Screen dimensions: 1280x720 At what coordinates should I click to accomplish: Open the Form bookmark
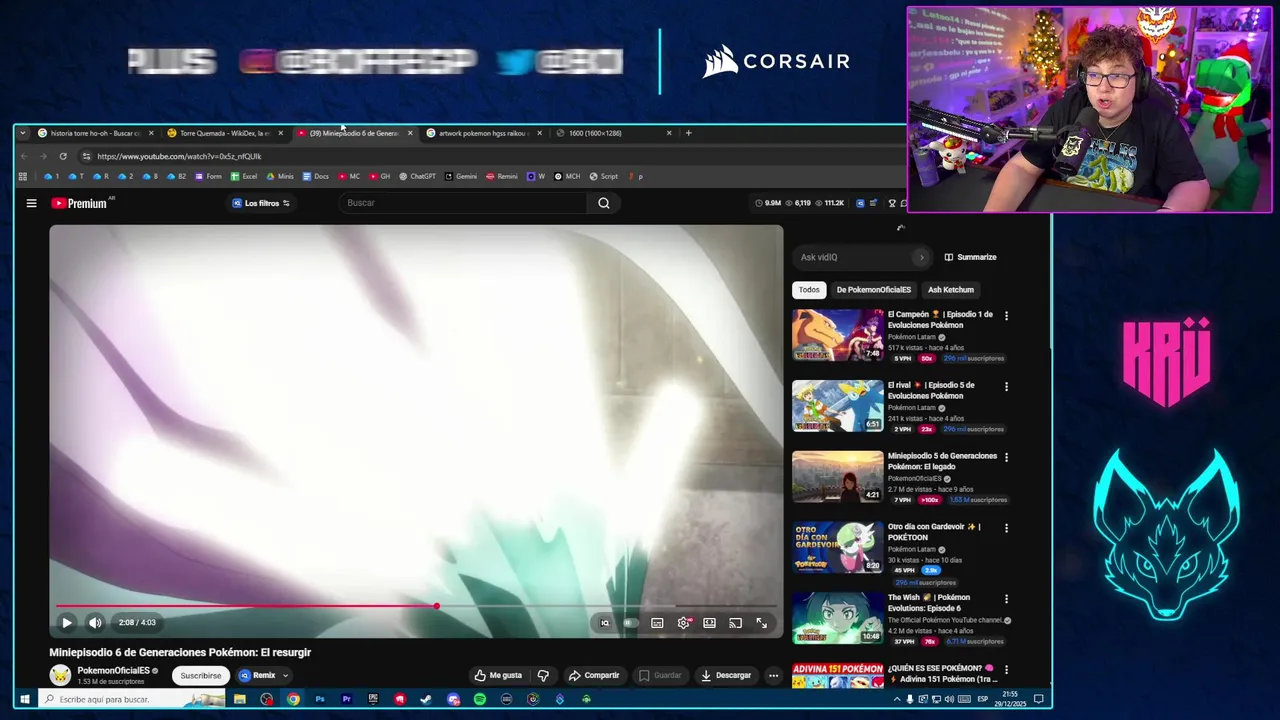[x=208, y=176]
